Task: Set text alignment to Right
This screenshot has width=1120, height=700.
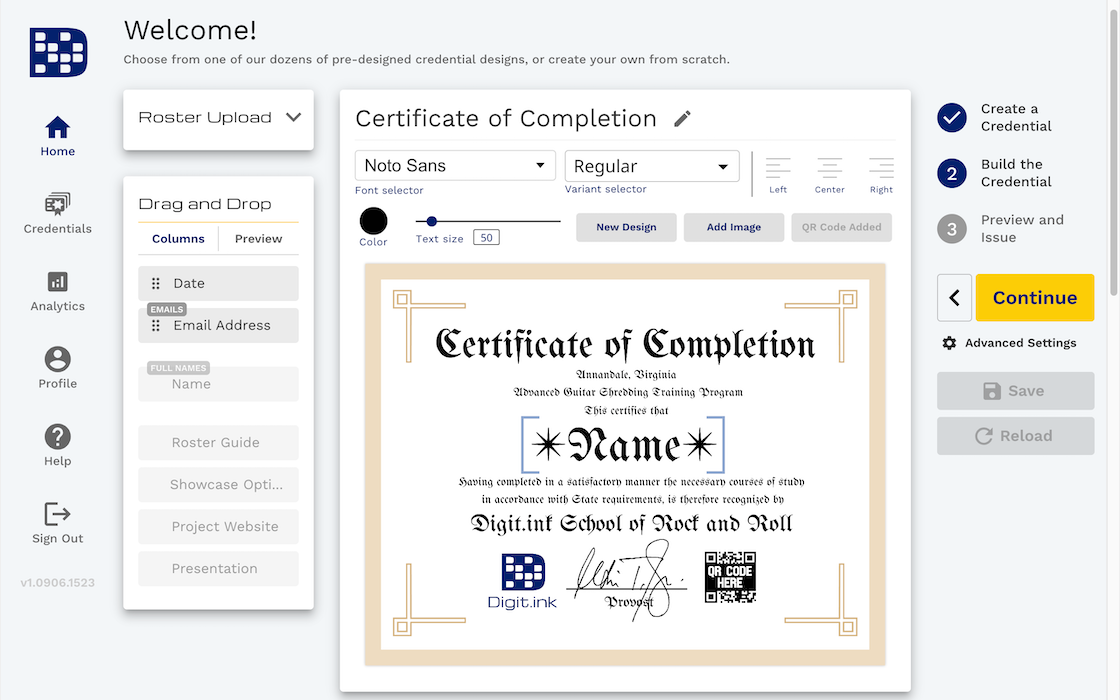Action: tap(880, 169)
